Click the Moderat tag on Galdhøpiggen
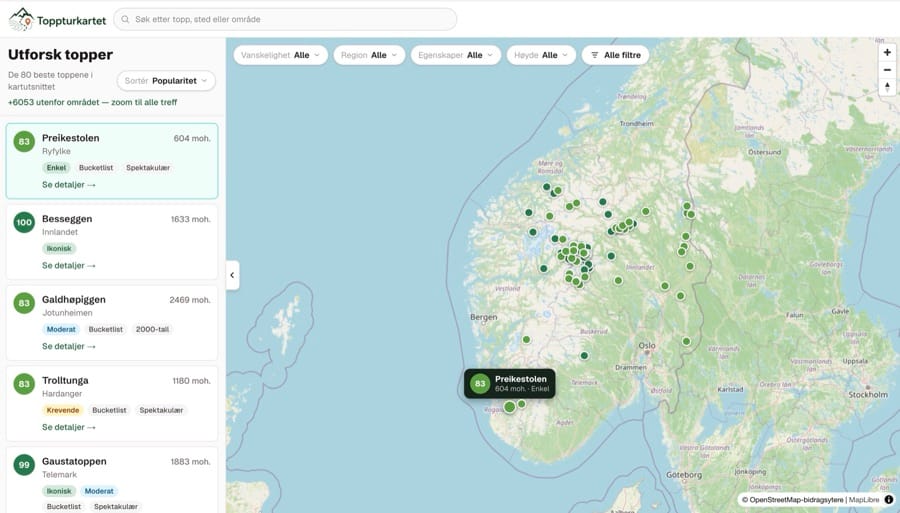The height and width of the screenshot is (513, 900). pyautogui.click(x=61, y=330)
